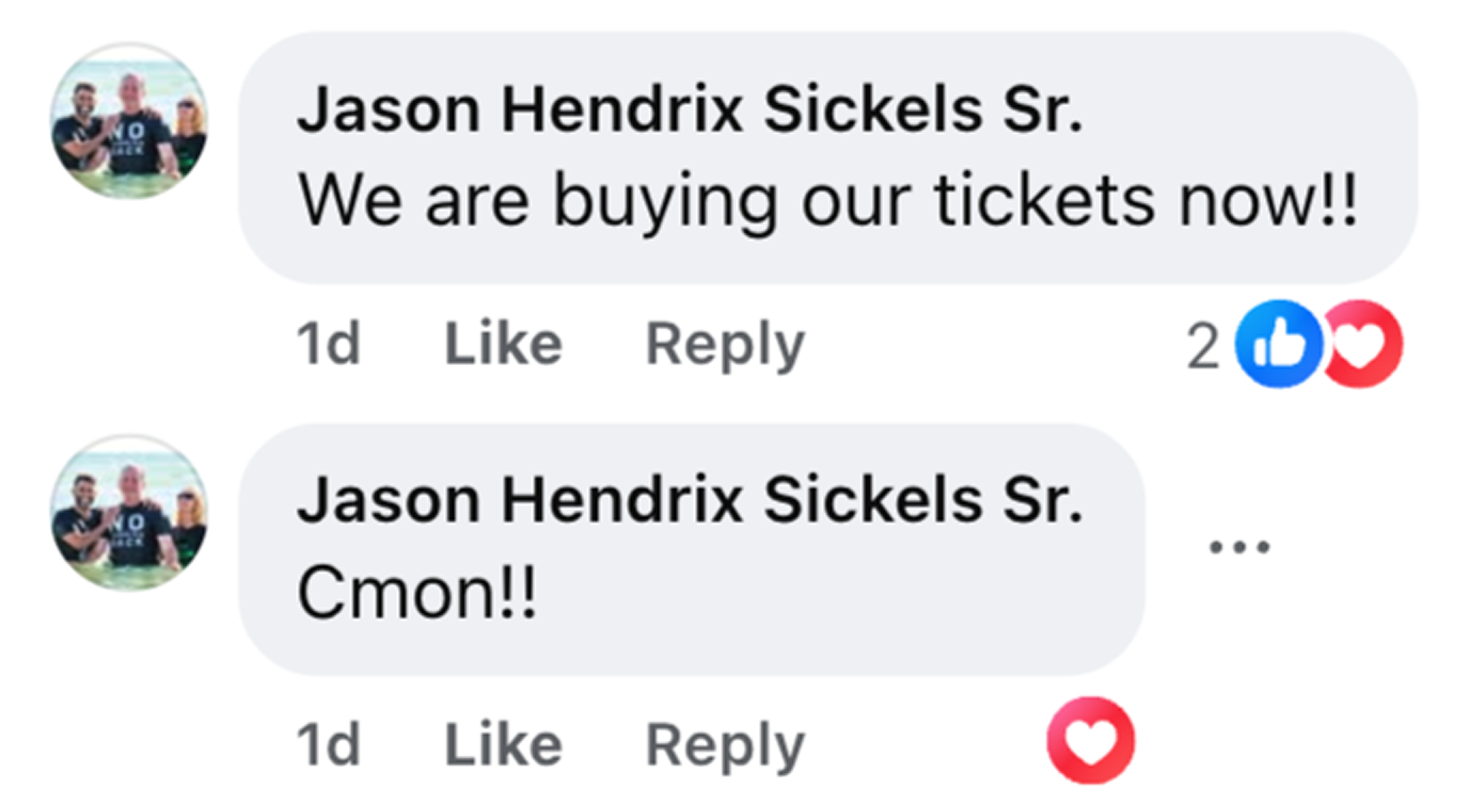Click blank space right of first author name
The image size is (1469, 812).
[1244, 110]
